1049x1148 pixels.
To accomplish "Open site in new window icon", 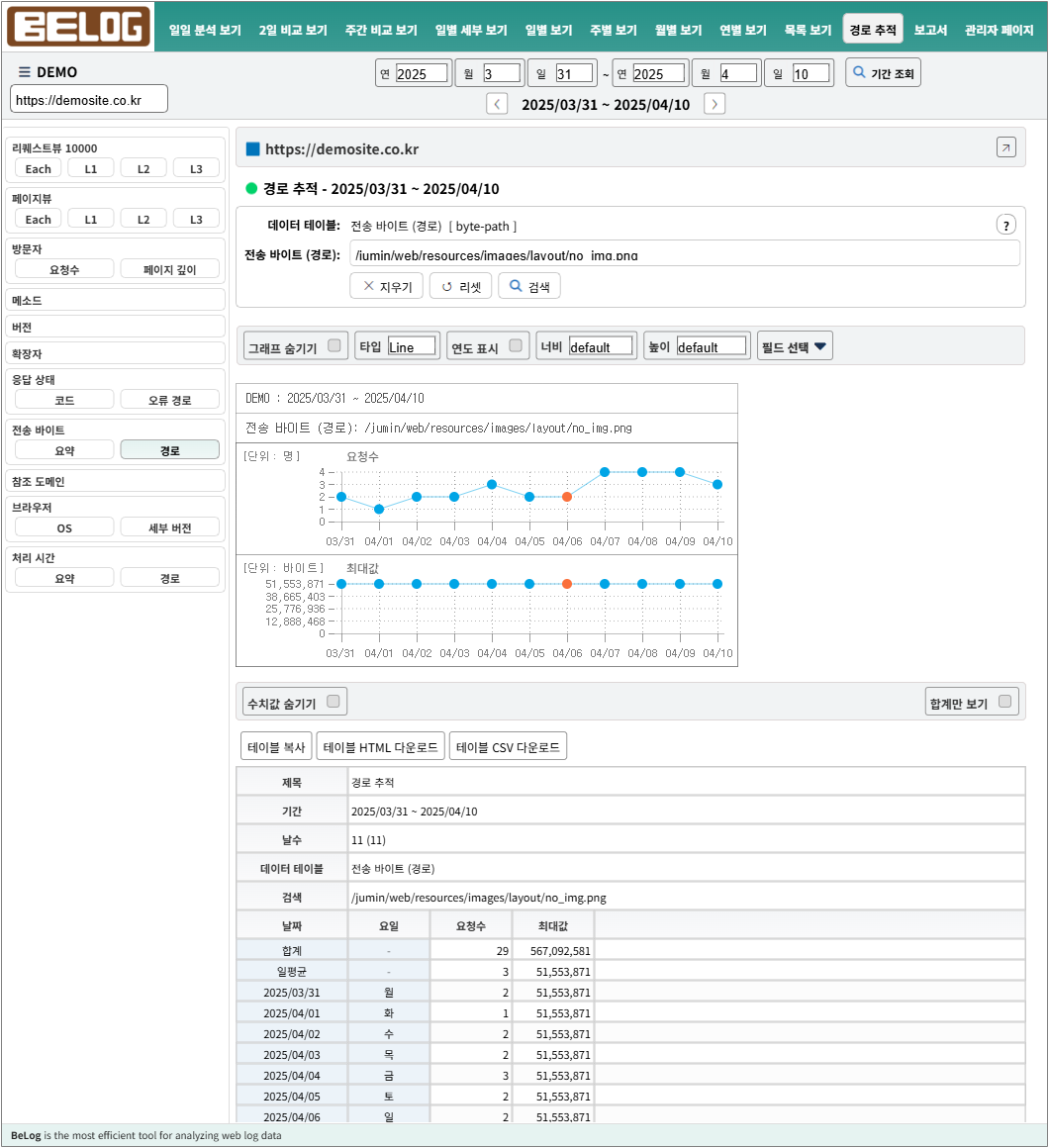I will pyautogui.click(x=1005, y=147).
